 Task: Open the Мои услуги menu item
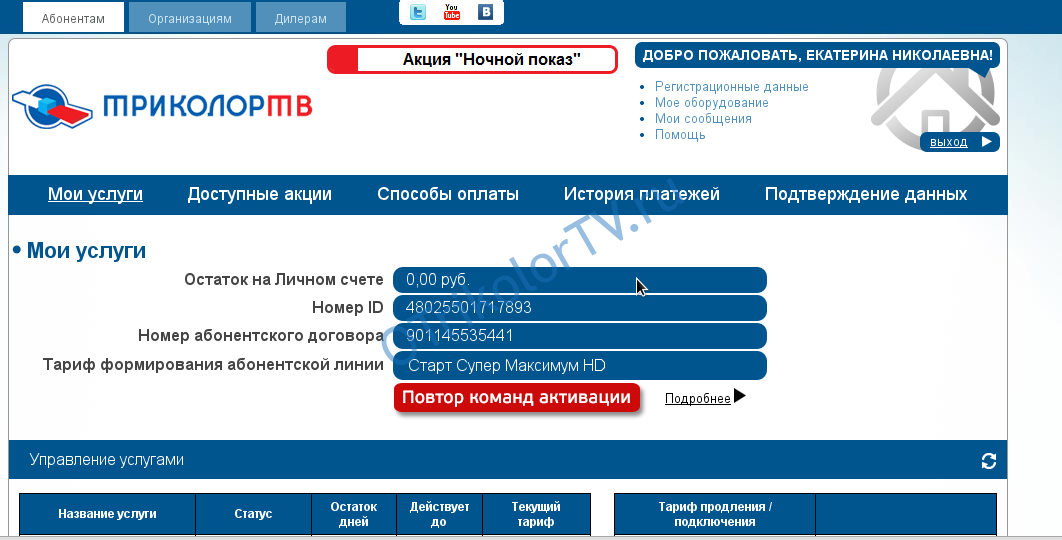pos(95,194)
